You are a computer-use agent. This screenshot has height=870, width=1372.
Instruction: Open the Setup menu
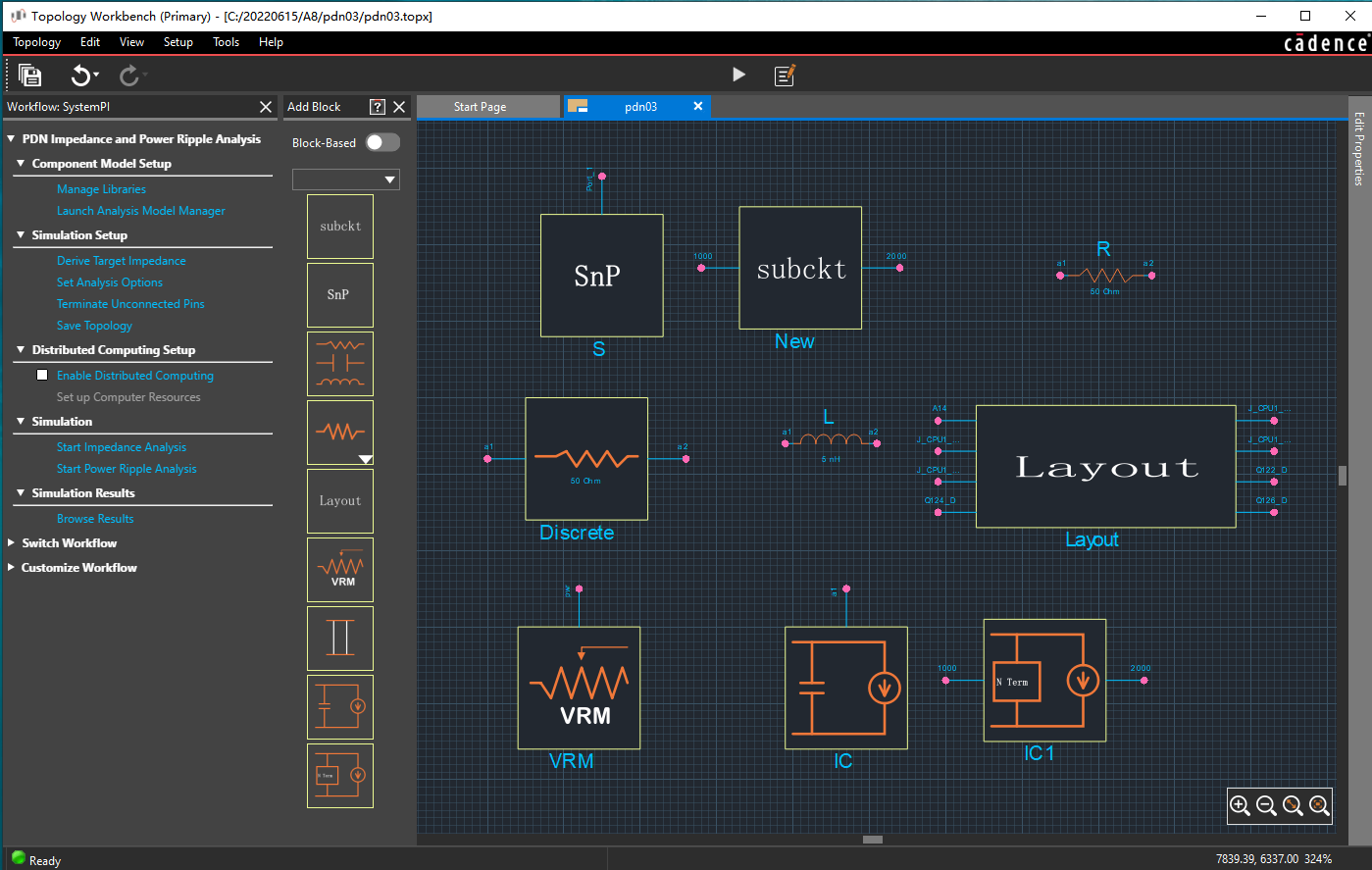178,42
